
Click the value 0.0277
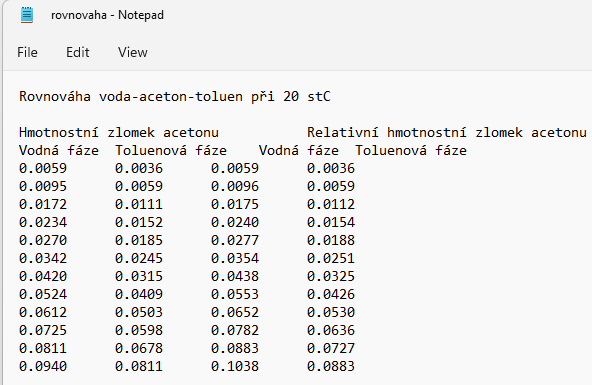coord(235,240)
